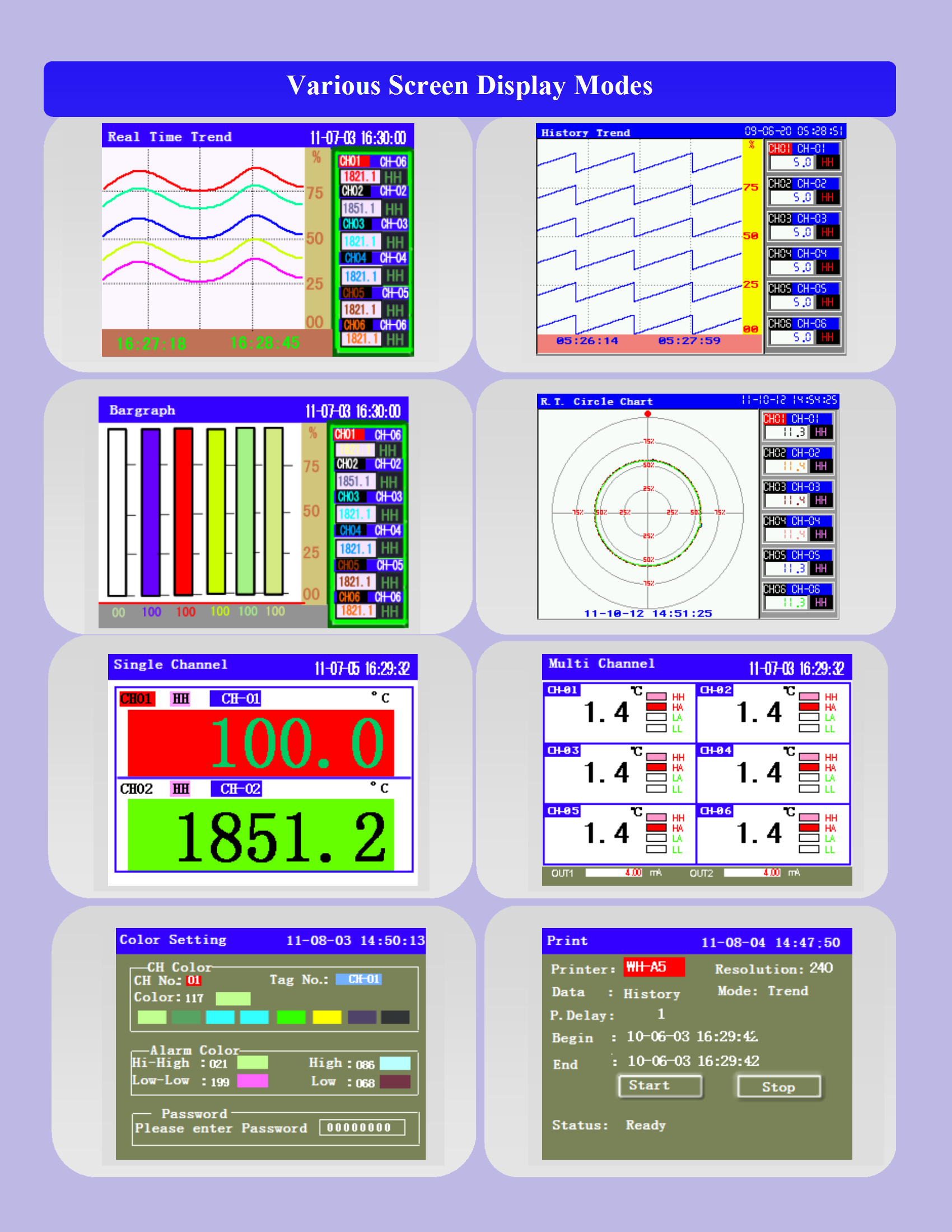Click the Color Setting title bar
The image size is (952, 1232).
pyautogui.click(x=270, y=940)
